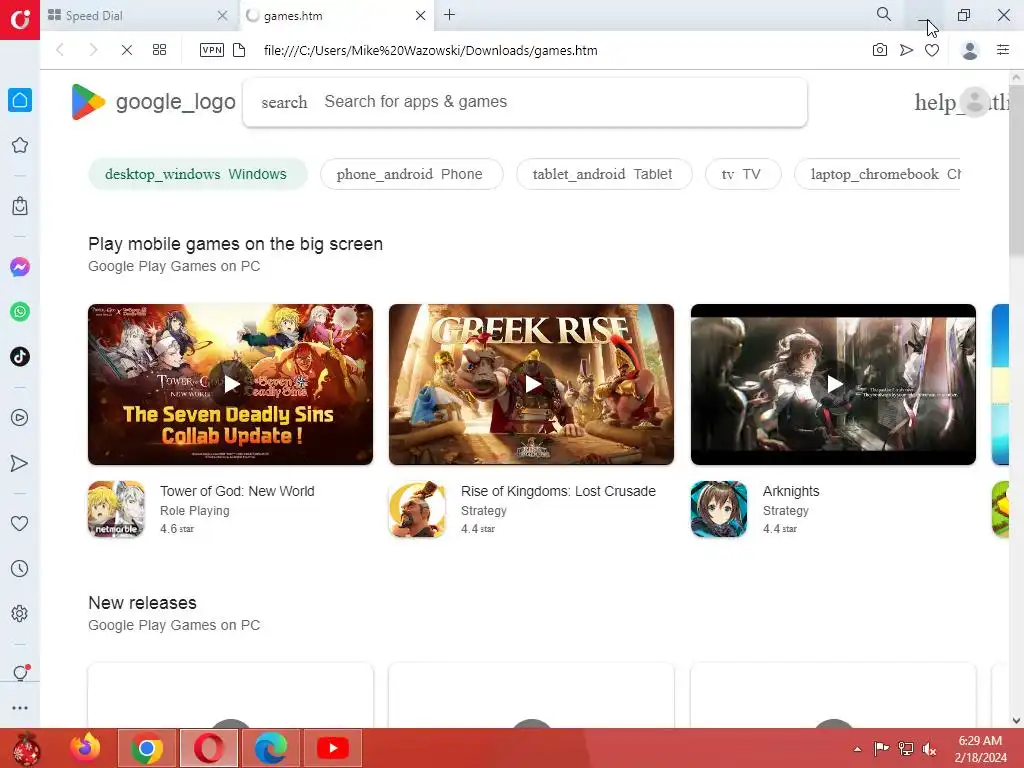Image resolution: width=1024 pixels, height=768 pixels.
Task: Click the New releases heading
Action: [142, 603]
